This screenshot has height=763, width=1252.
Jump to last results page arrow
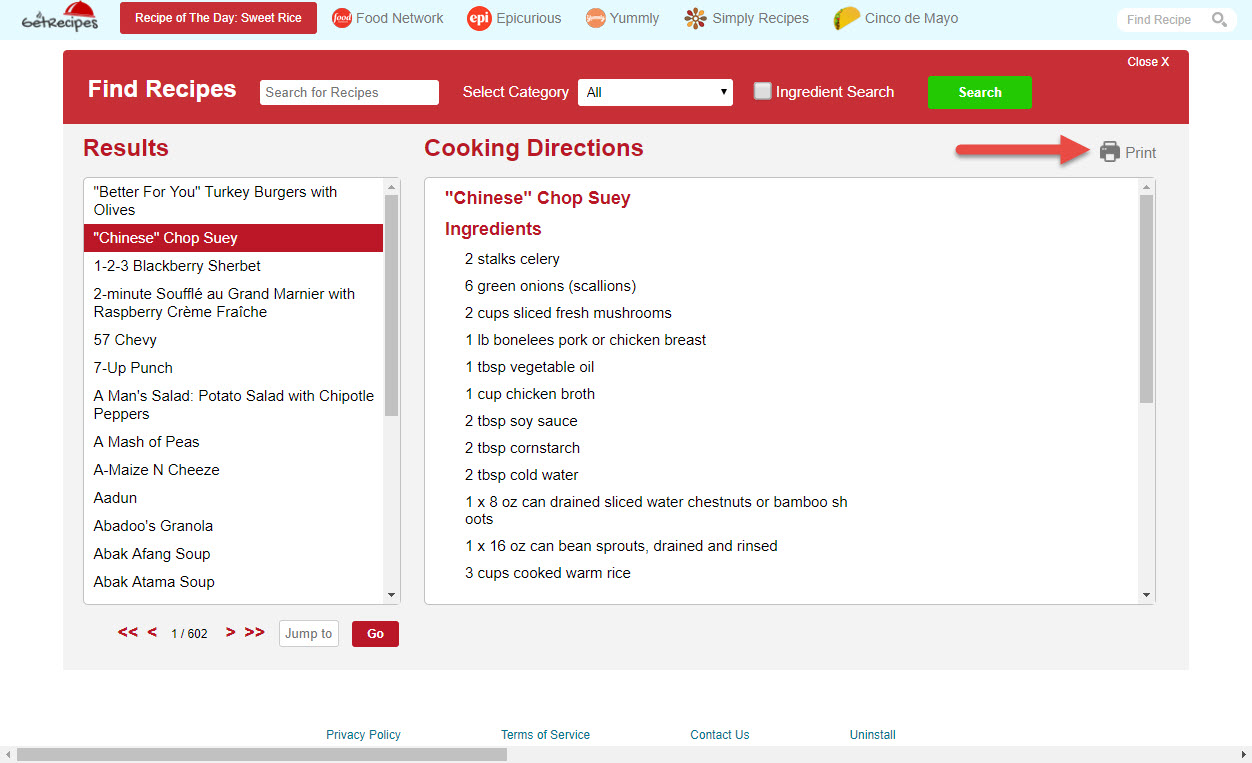[x=255, y=632]
